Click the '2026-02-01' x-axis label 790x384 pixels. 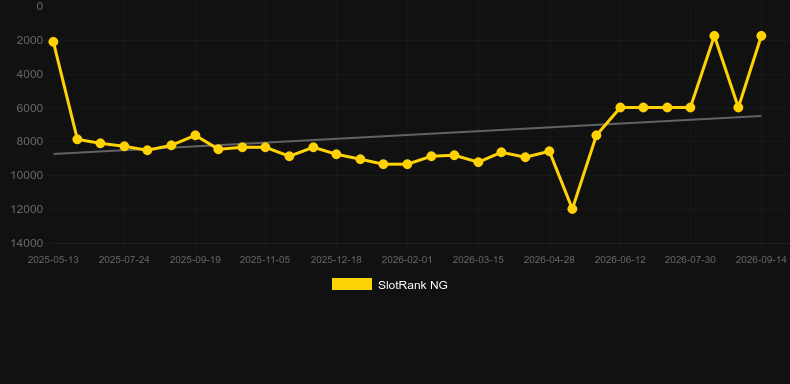[407, 260]
